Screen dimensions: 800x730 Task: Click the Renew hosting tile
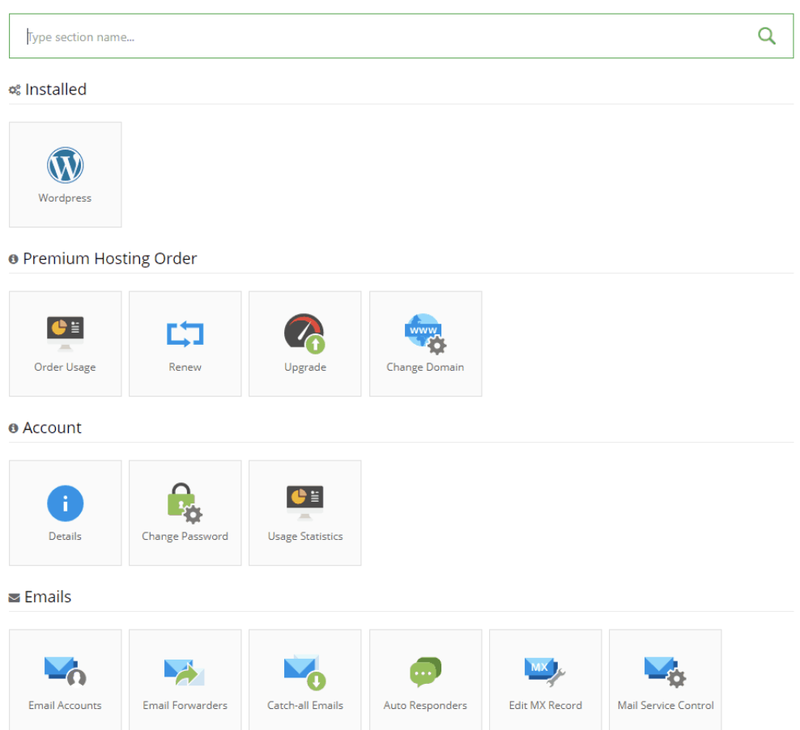pos(185,344)
